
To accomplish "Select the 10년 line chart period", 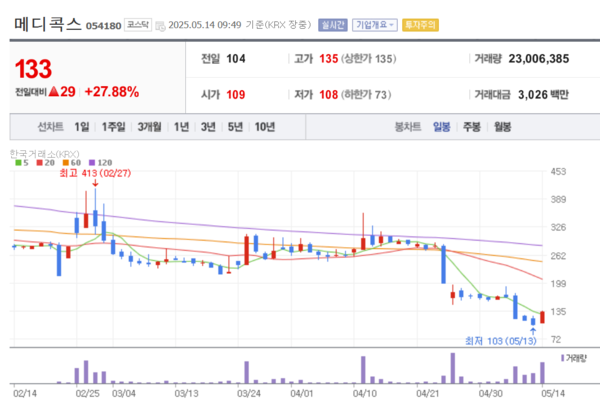I will coord(265,127).
